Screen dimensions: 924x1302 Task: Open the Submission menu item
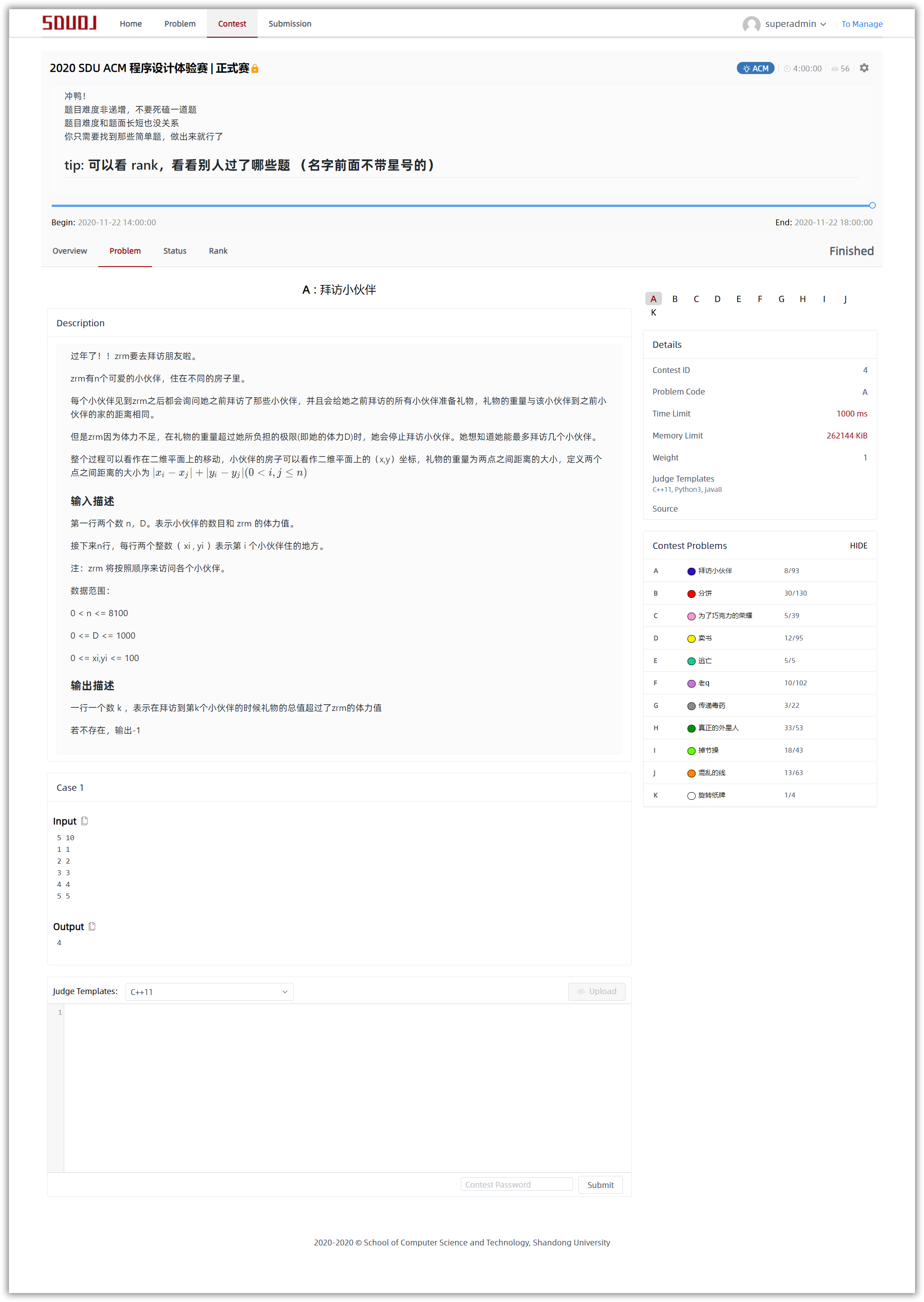pyautogui.click(x=289, y=24)
